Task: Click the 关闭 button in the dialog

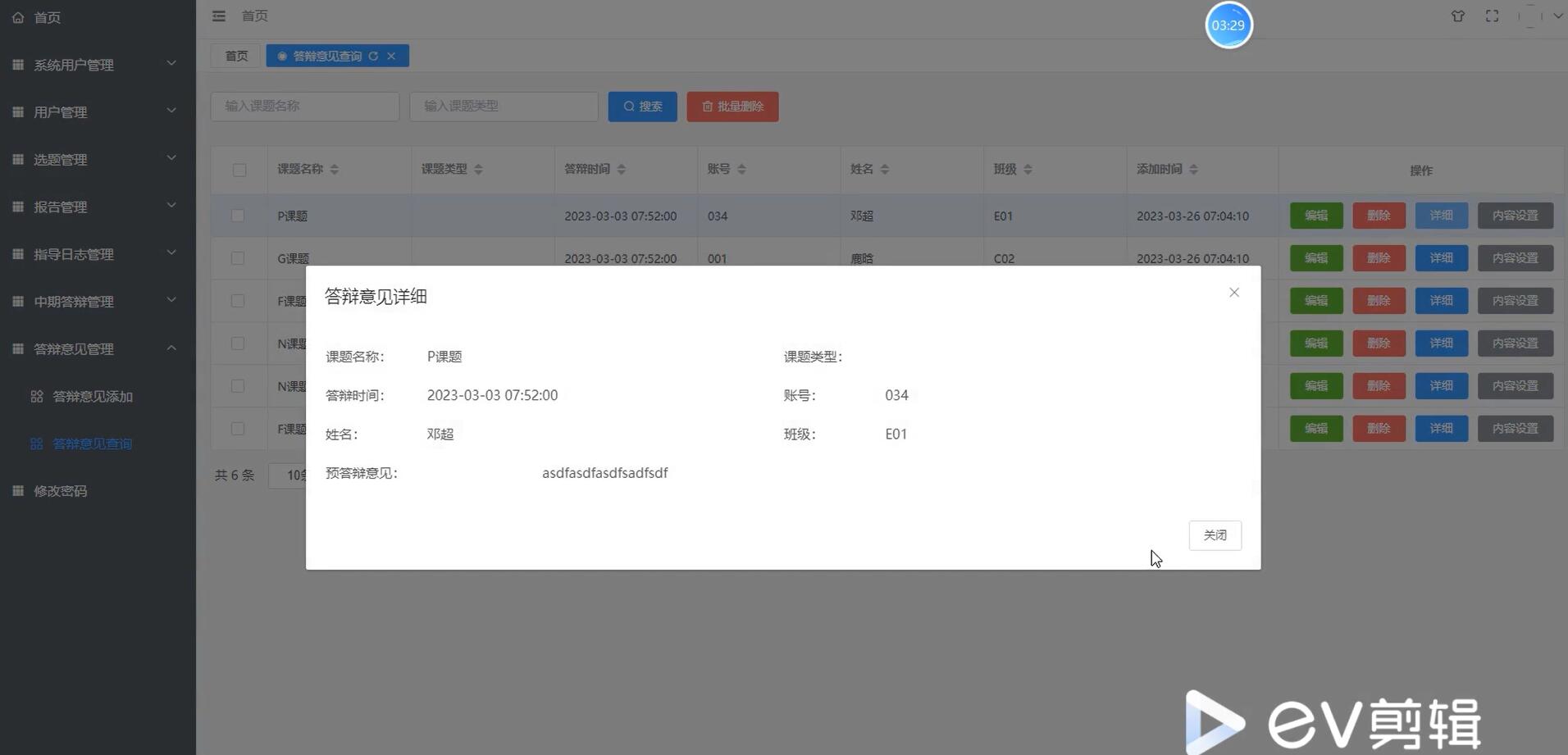Action: pyautogui.click(x=1215, y=534)
